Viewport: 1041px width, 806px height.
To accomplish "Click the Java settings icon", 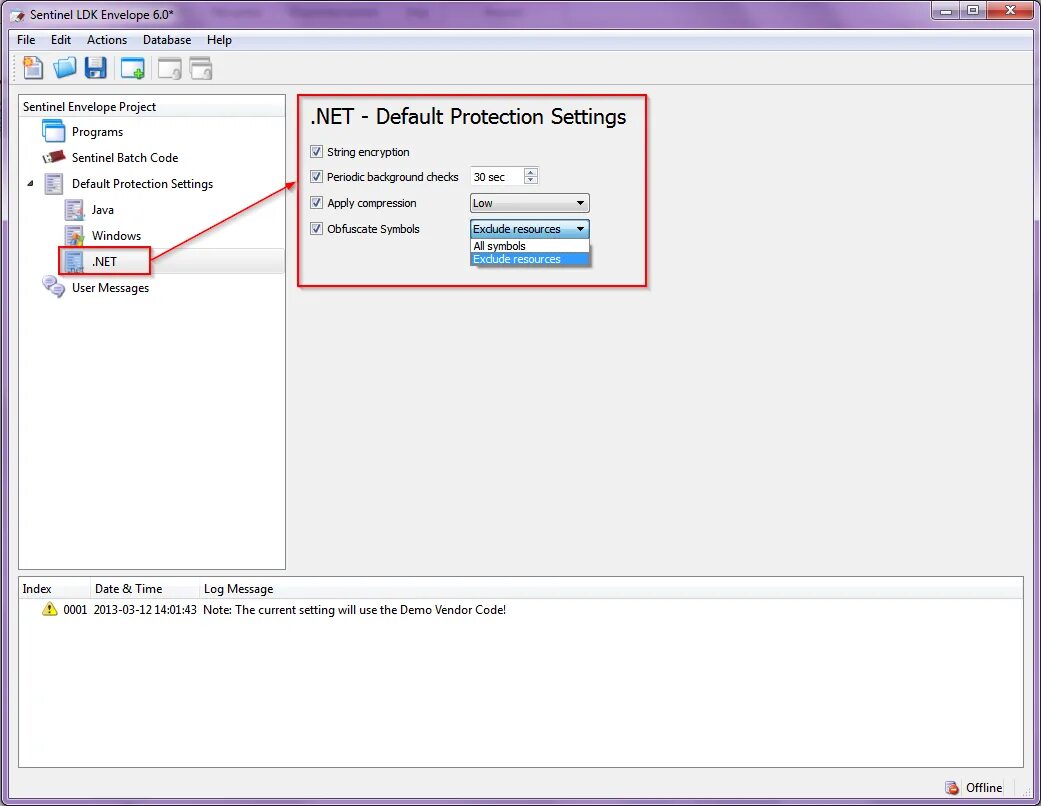I will click(74, 209).
